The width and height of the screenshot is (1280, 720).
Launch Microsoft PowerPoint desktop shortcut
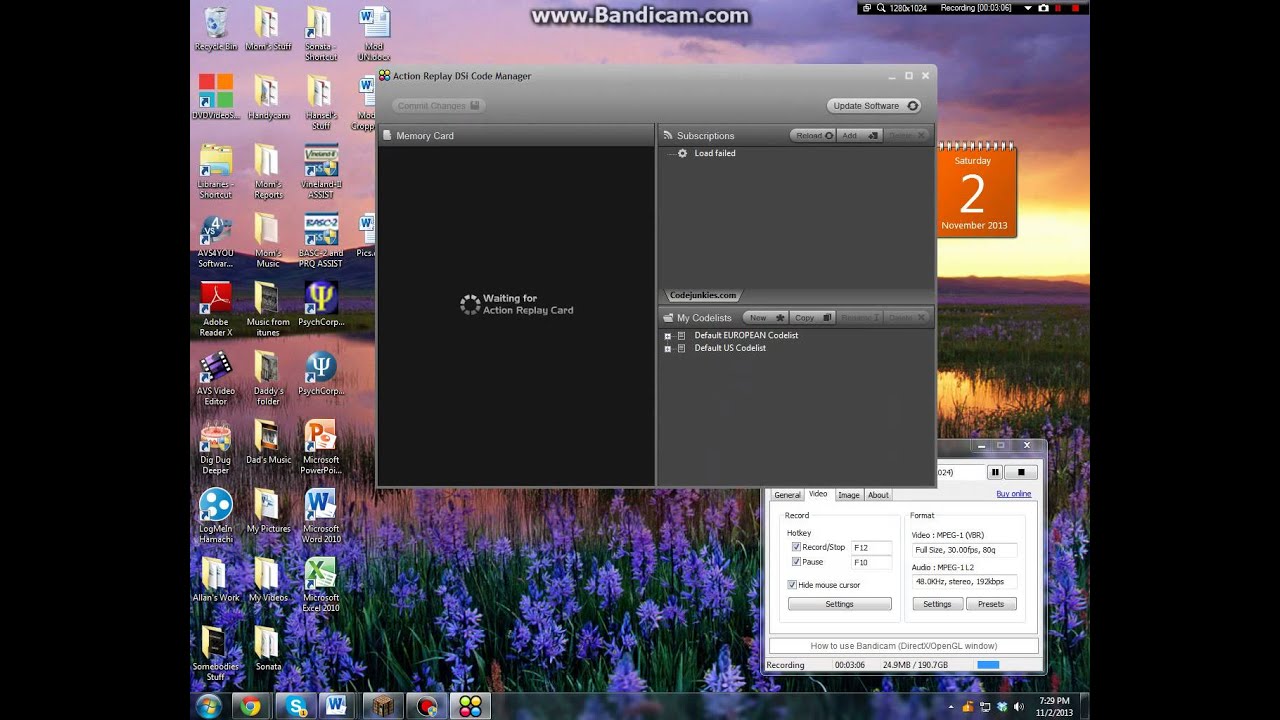pos(321,447)
